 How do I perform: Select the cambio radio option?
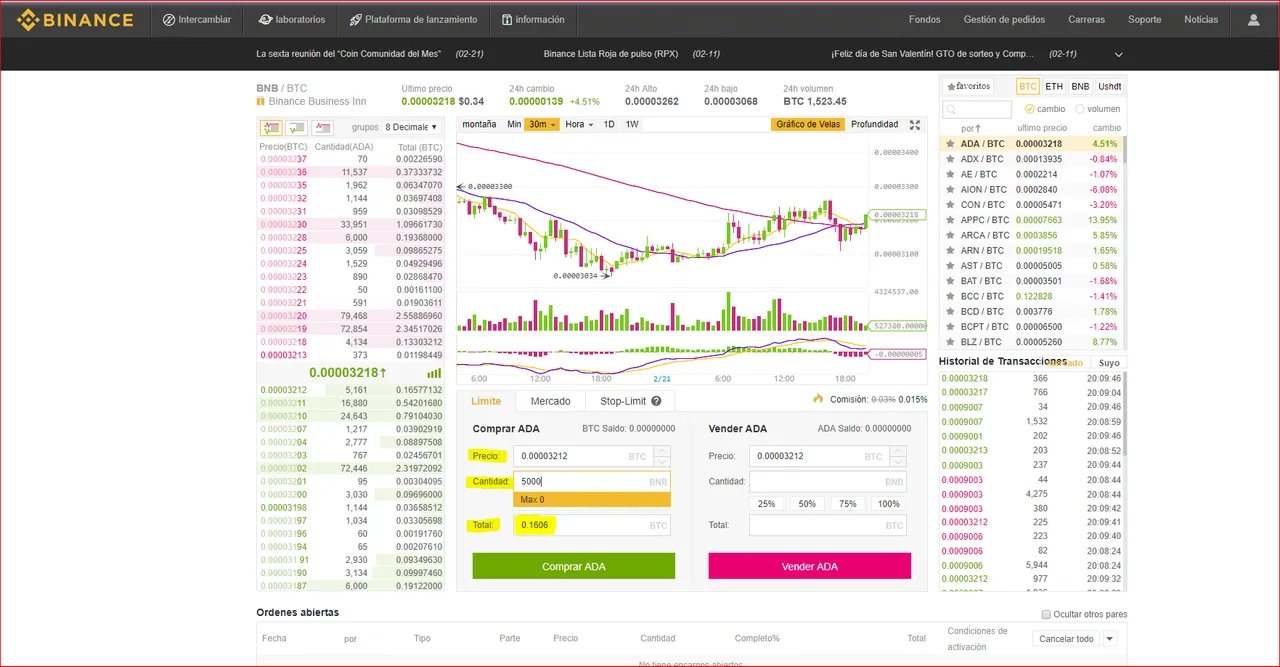pyautogui.click(x=1028, y=109)
